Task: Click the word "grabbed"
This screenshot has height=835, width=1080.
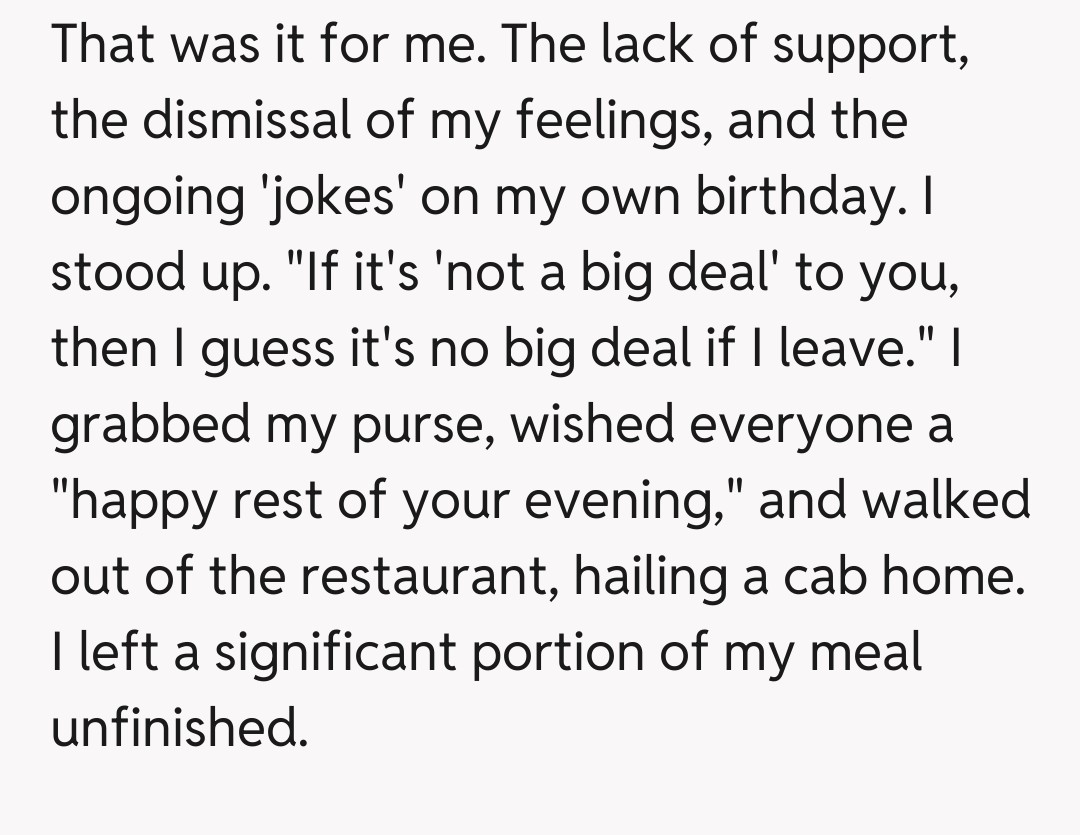Action: click(151, 425)
